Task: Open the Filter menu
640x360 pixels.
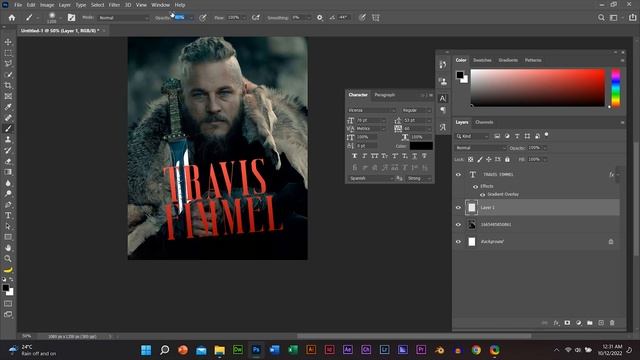Action: (x=114, y=5)
